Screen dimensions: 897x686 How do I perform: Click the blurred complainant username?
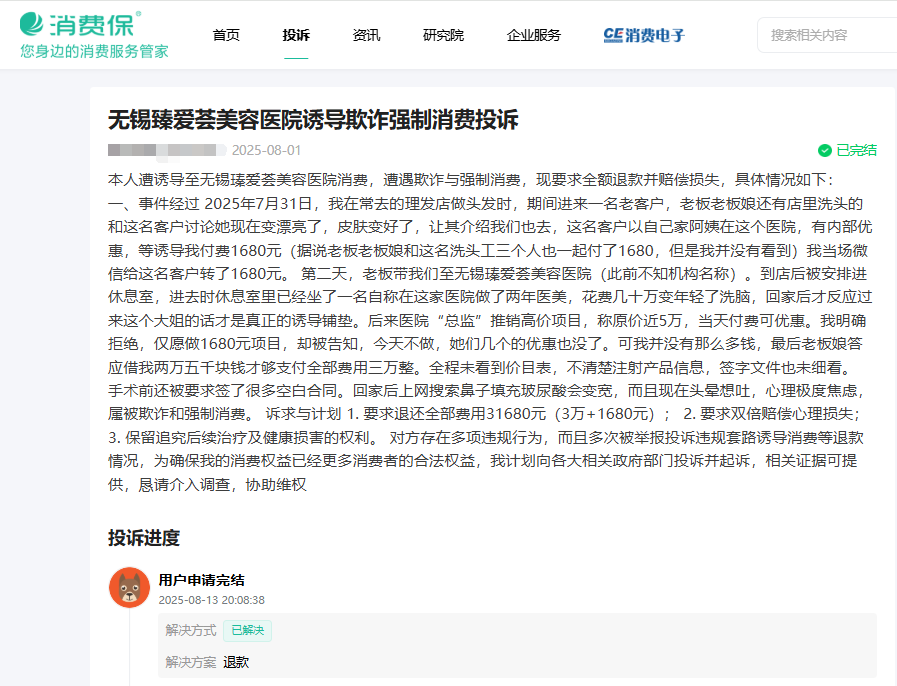tap(166, 150)
